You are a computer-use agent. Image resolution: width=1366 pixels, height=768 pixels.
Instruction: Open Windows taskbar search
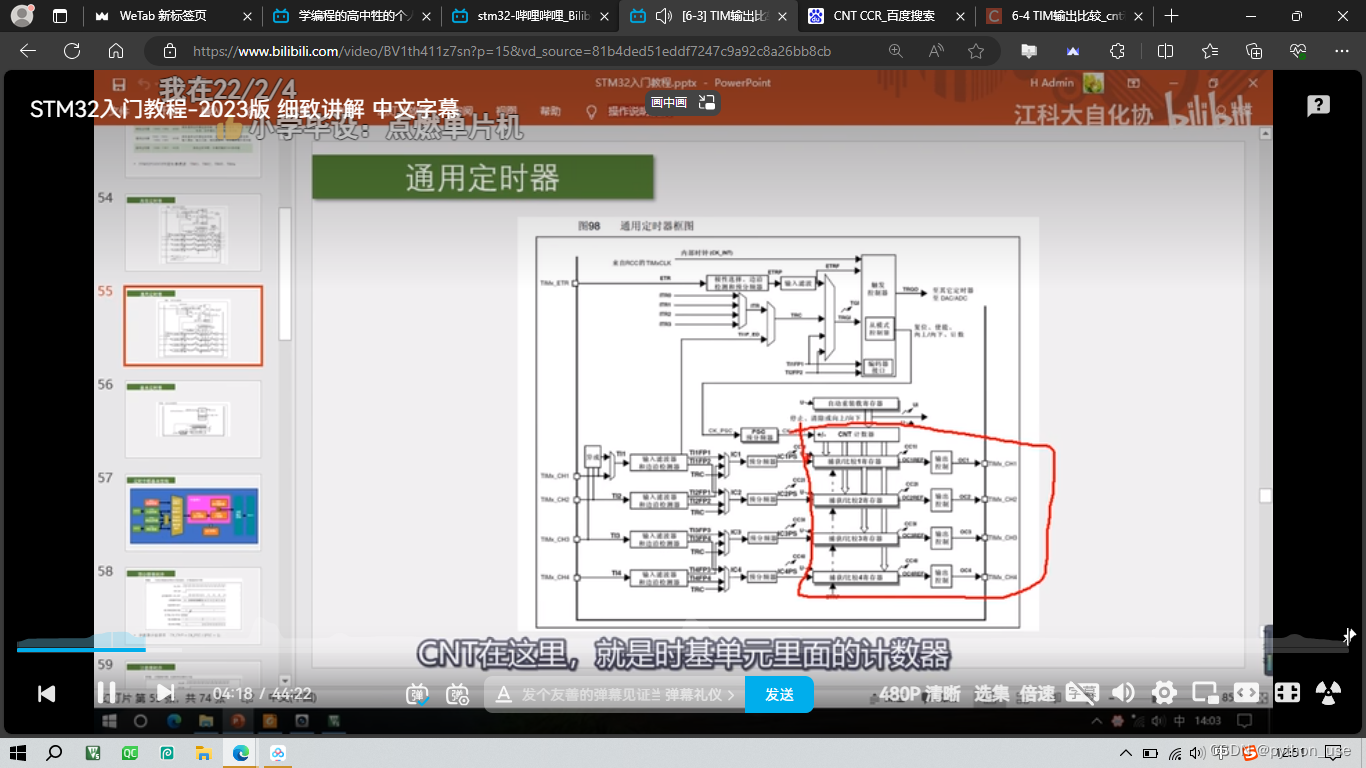point(55,753)
